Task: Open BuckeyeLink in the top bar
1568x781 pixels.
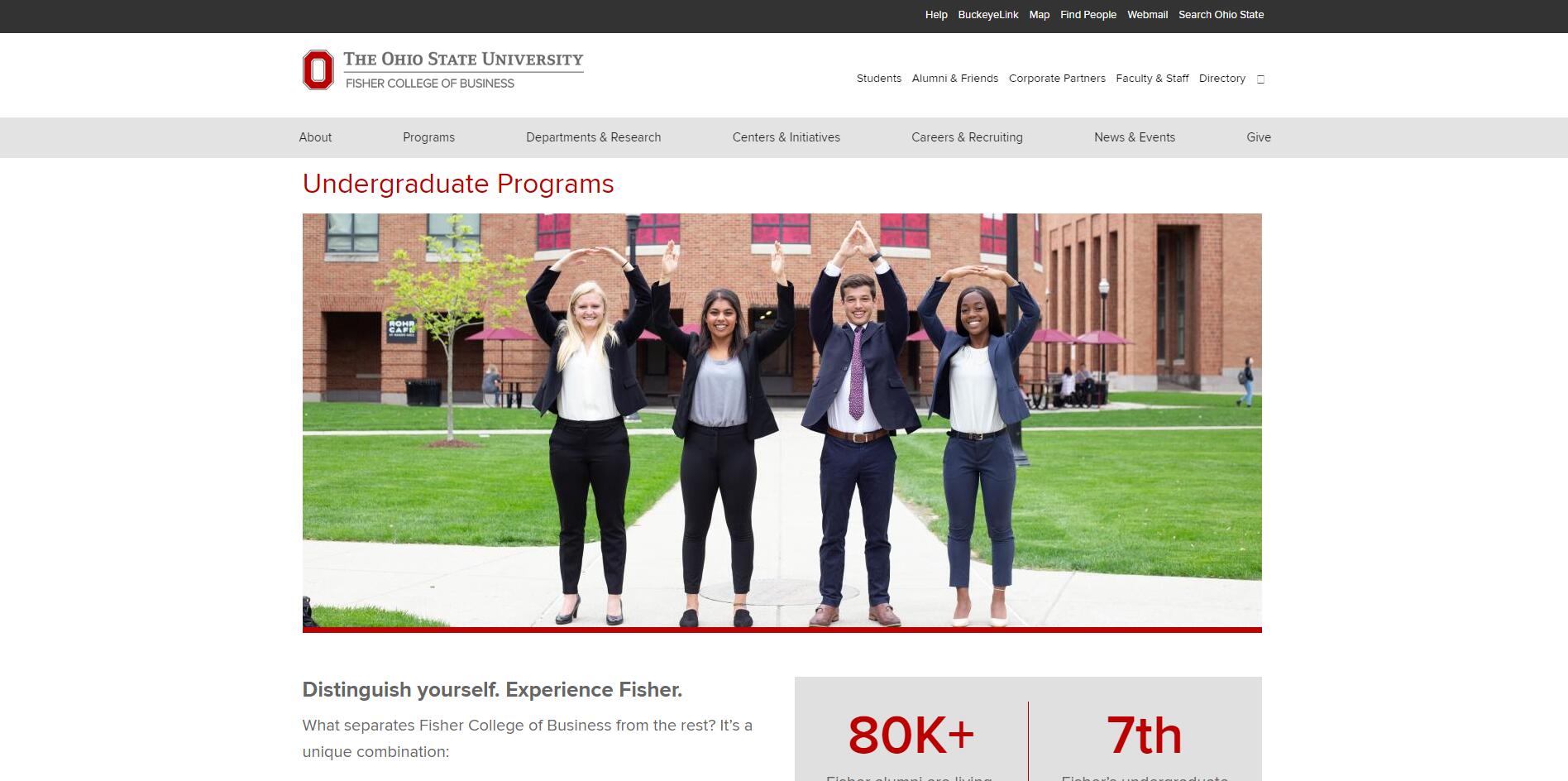Action: (x=987, y=15)
